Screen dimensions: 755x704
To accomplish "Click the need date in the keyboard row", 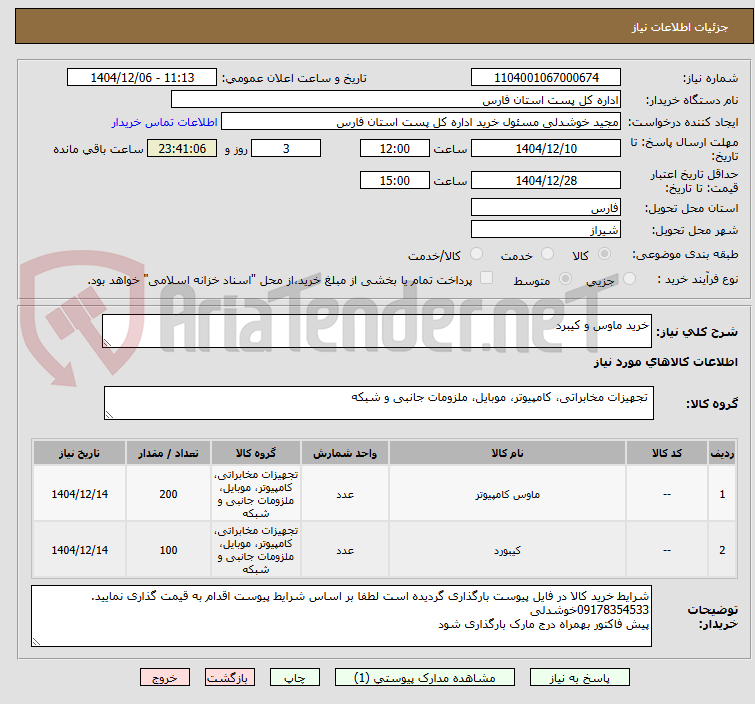I will pos(79,550).
